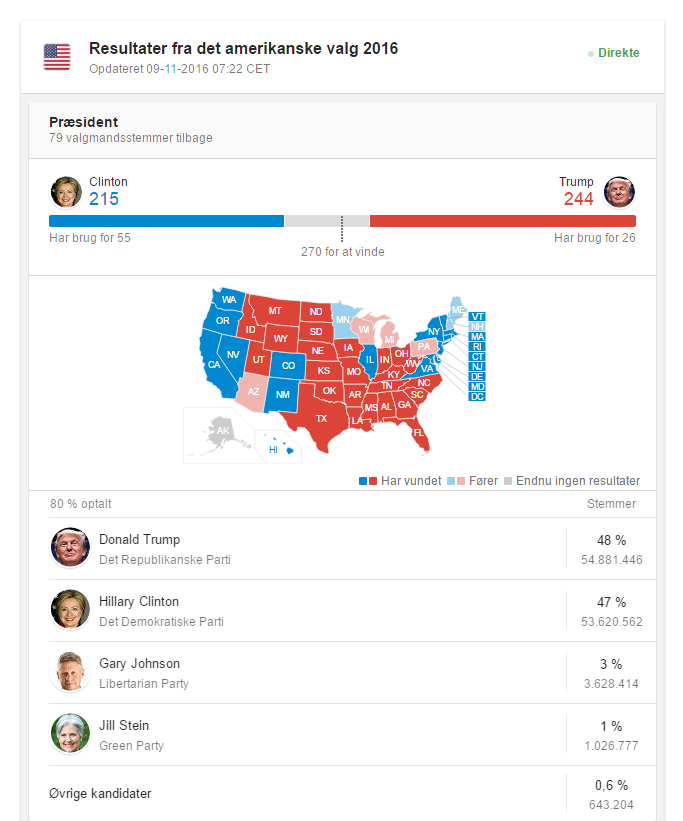Click the red Trump electoral vote bar
This screenshot has height=821, width=683.
[x=503, y=221]
